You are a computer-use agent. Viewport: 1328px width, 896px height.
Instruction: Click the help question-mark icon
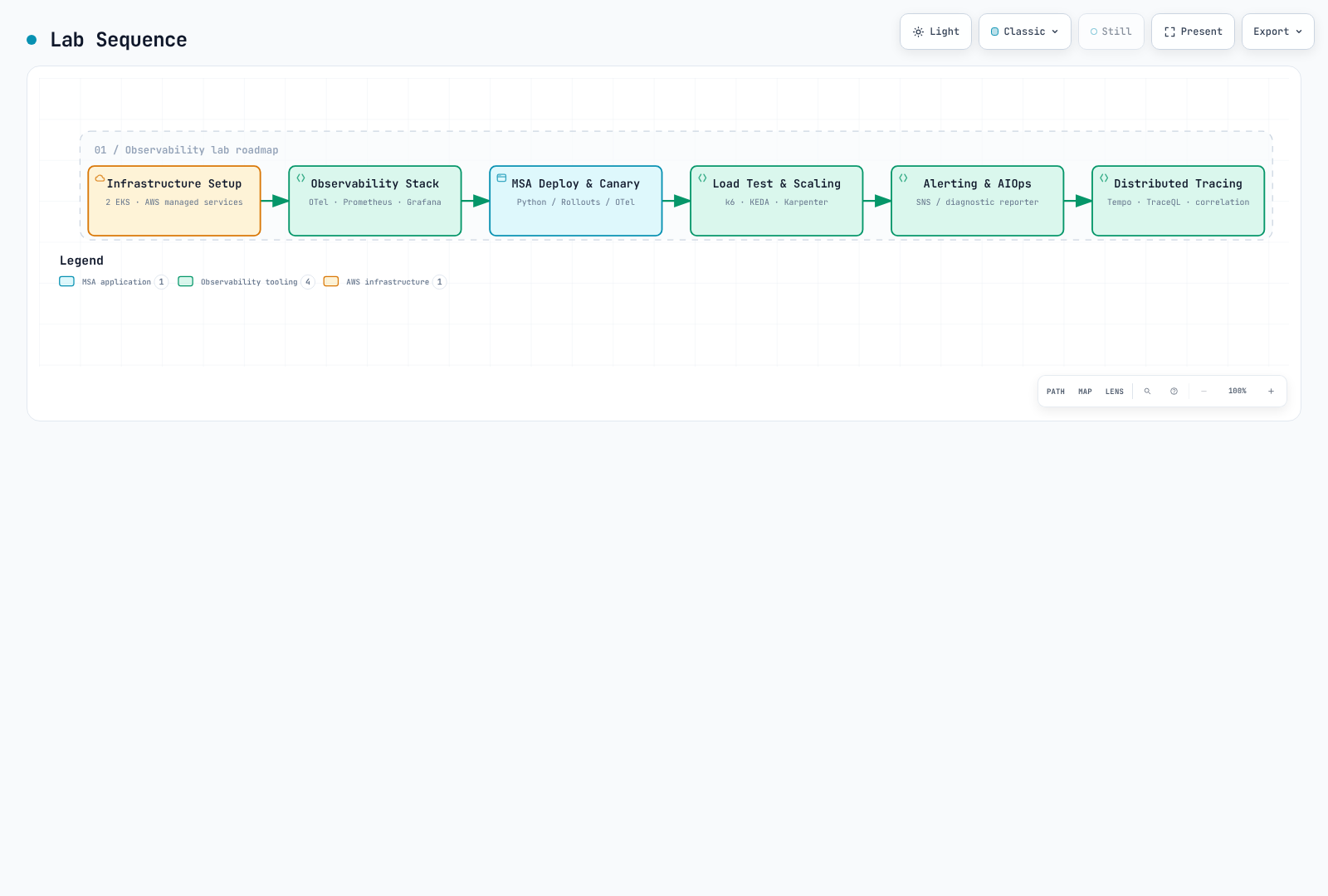(x=1174, y=391)
